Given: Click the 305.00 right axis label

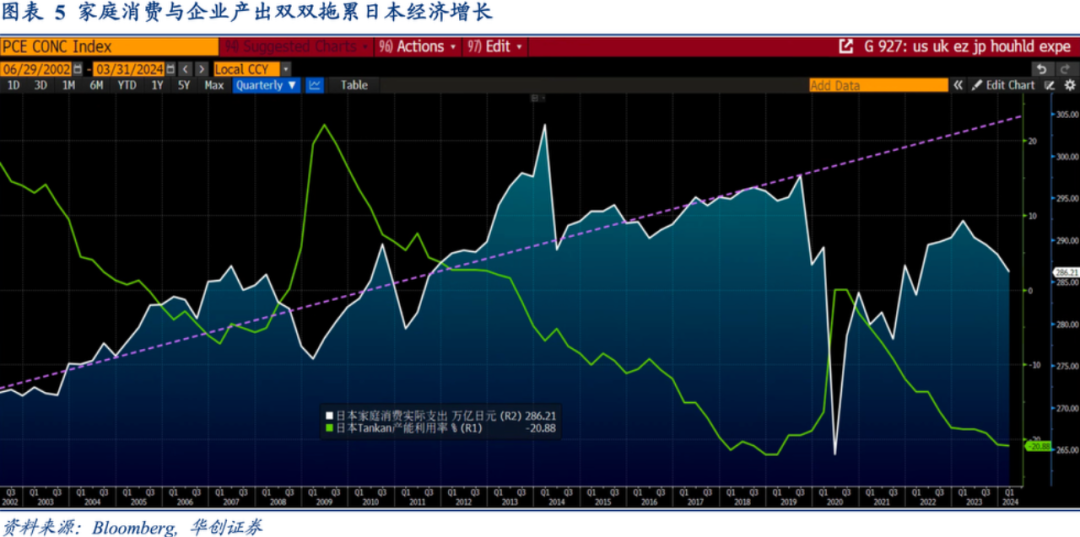Looking at the screenshot, I should tap(1066, 115).
